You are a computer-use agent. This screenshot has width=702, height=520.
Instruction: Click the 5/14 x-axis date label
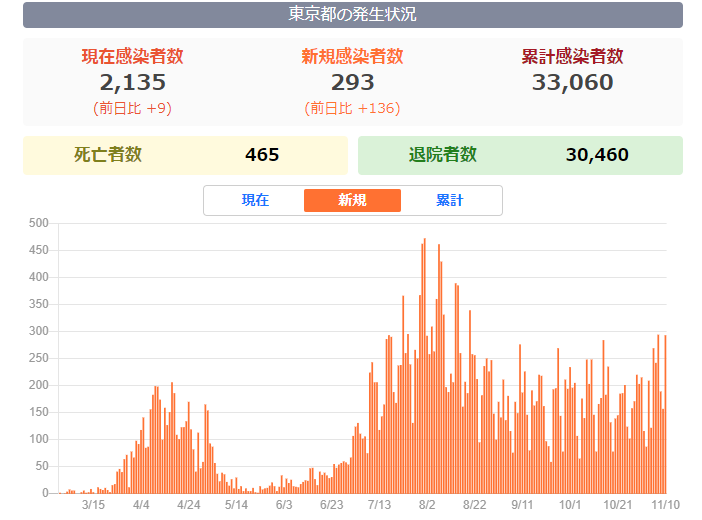236,505
